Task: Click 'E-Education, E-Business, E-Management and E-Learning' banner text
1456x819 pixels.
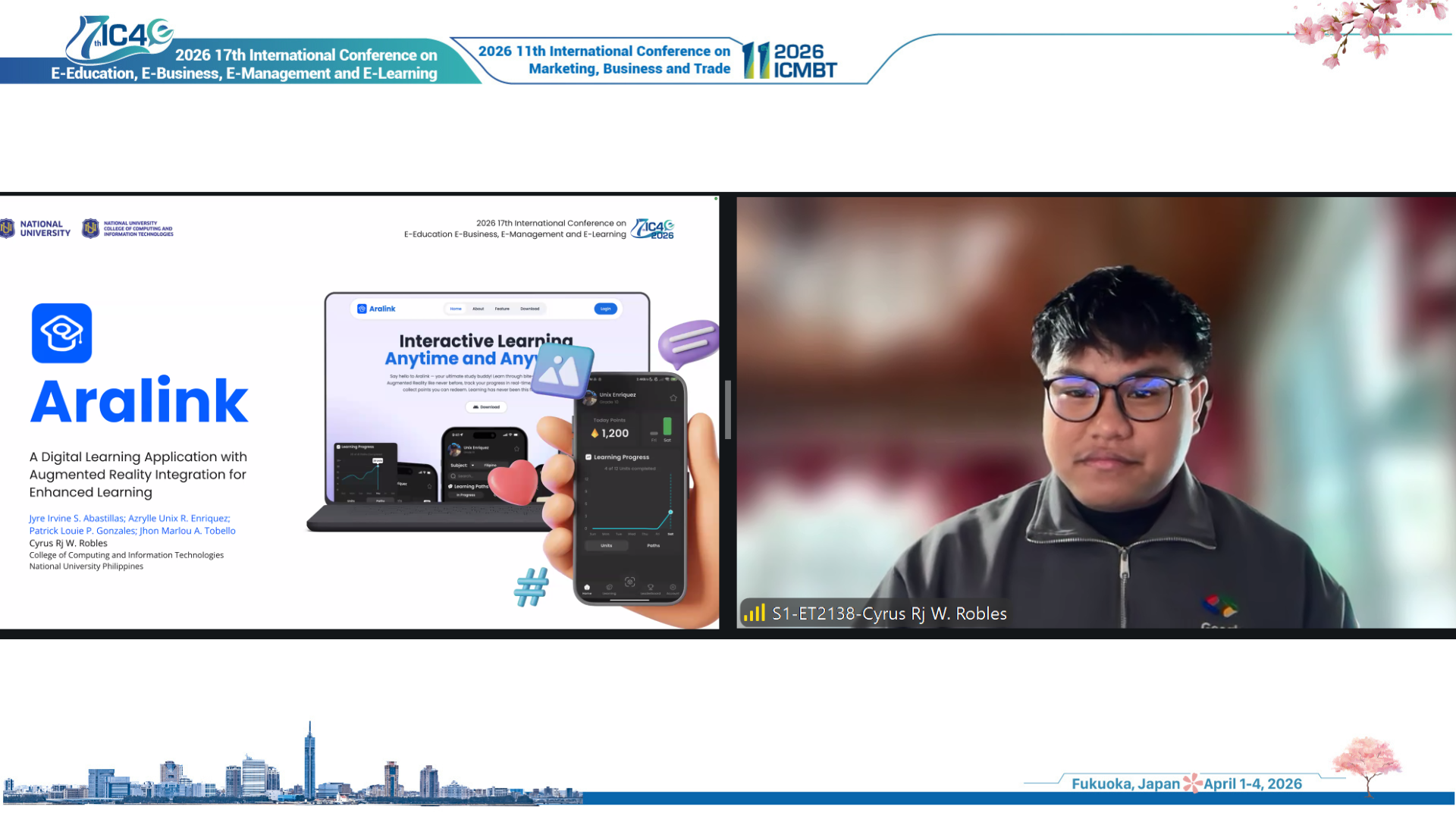Action: [x=244, y=73]
